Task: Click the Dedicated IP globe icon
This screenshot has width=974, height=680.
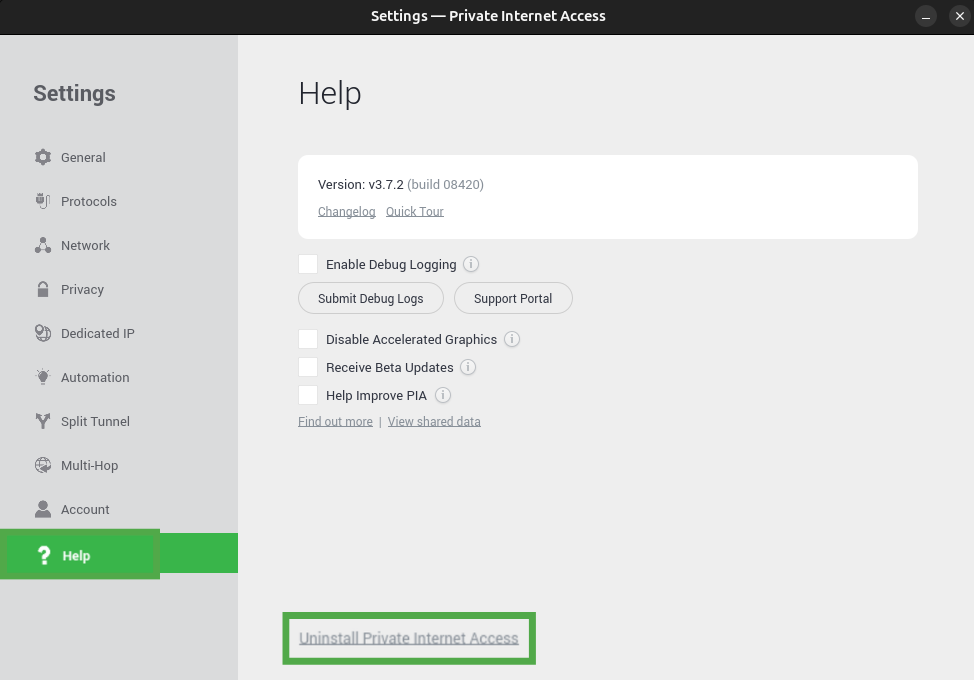Action: click(x=43, y=333)
